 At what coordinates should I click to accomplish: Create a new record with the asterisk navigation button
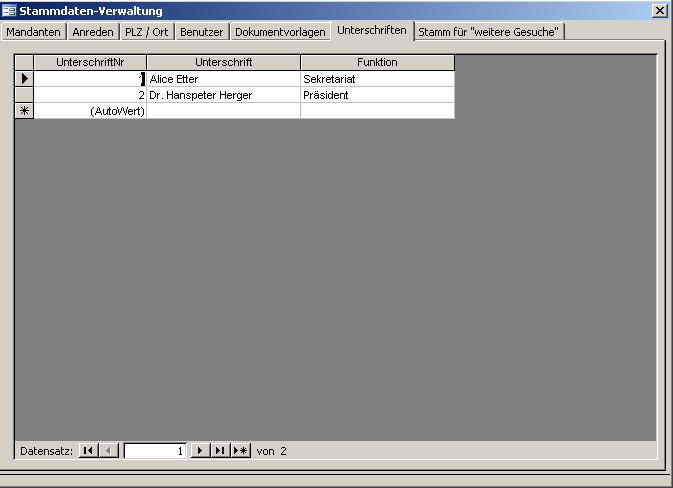click(240, 451)
